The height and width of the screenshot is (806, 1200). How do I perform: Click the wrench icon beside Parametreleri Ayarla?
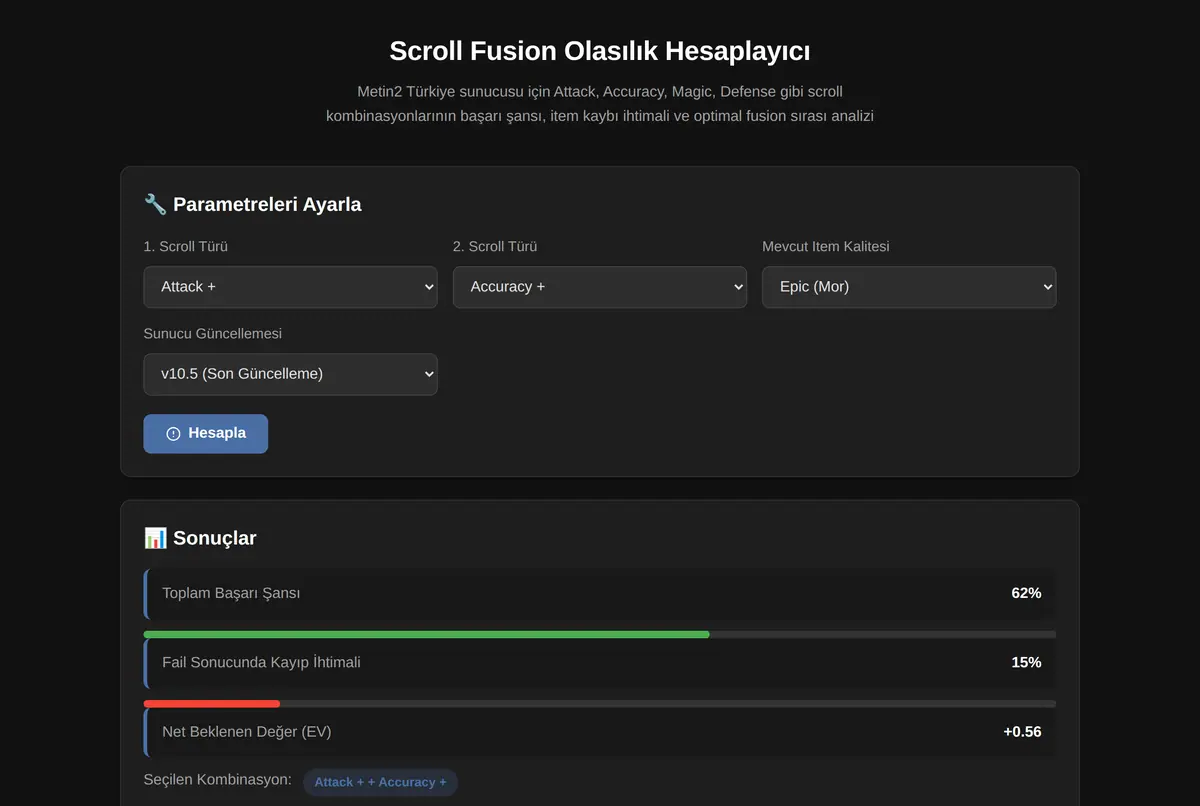pyautogui.click(x=155, y=204)
